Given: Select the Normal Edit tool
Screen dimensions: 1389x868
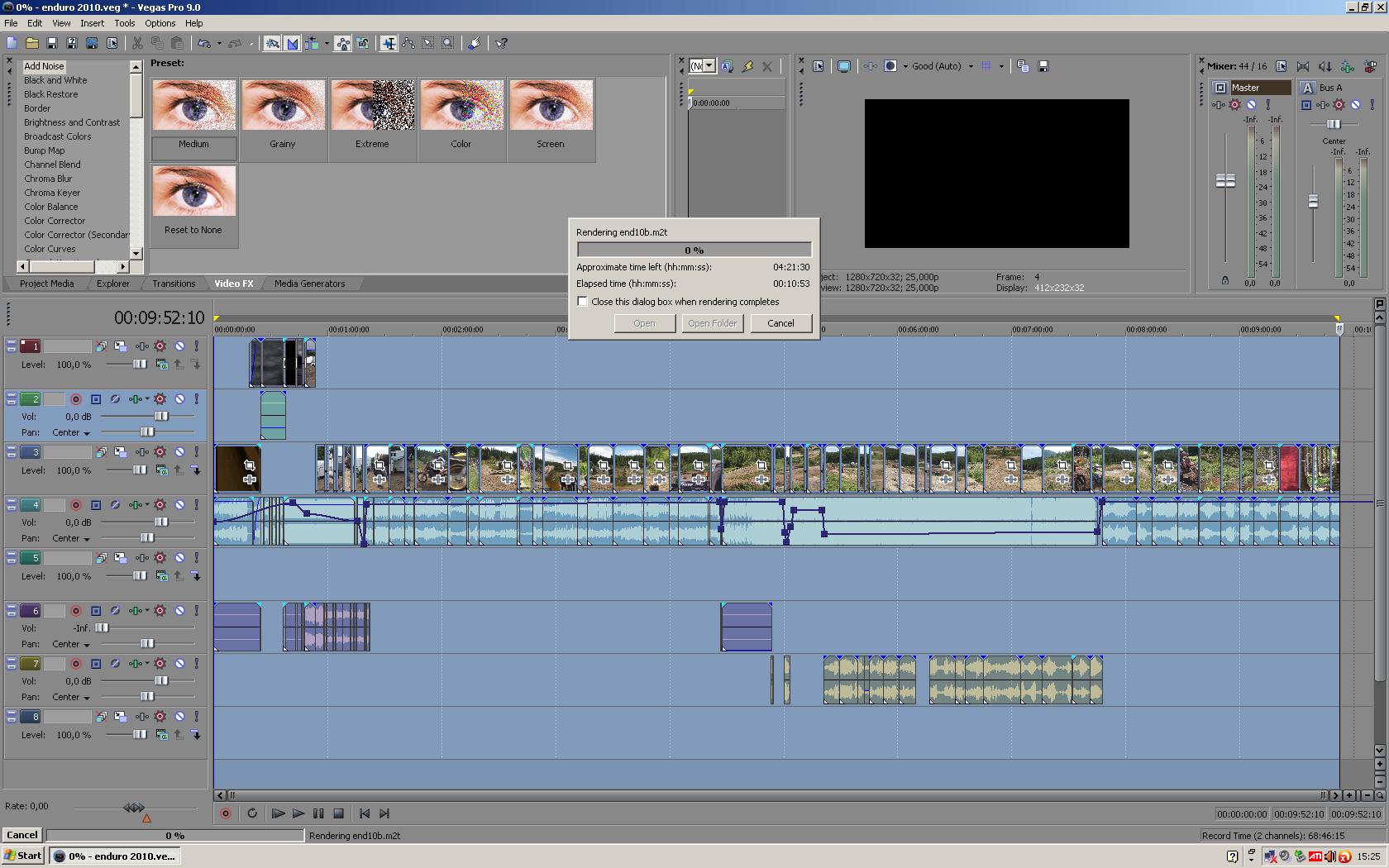Looking at the screenshot, I should (x=389, y=43).
